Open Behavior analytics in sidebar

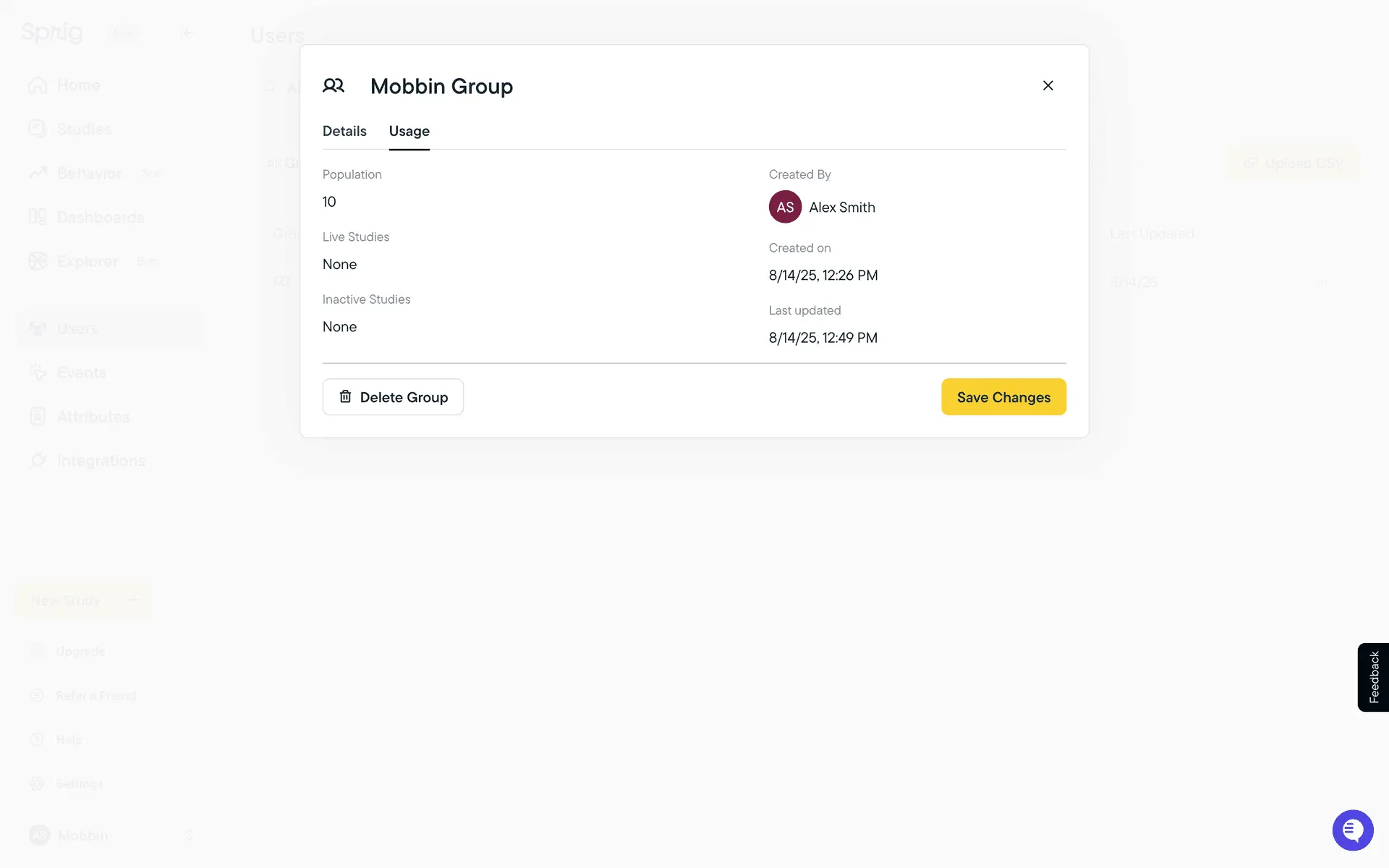[89, 174]
